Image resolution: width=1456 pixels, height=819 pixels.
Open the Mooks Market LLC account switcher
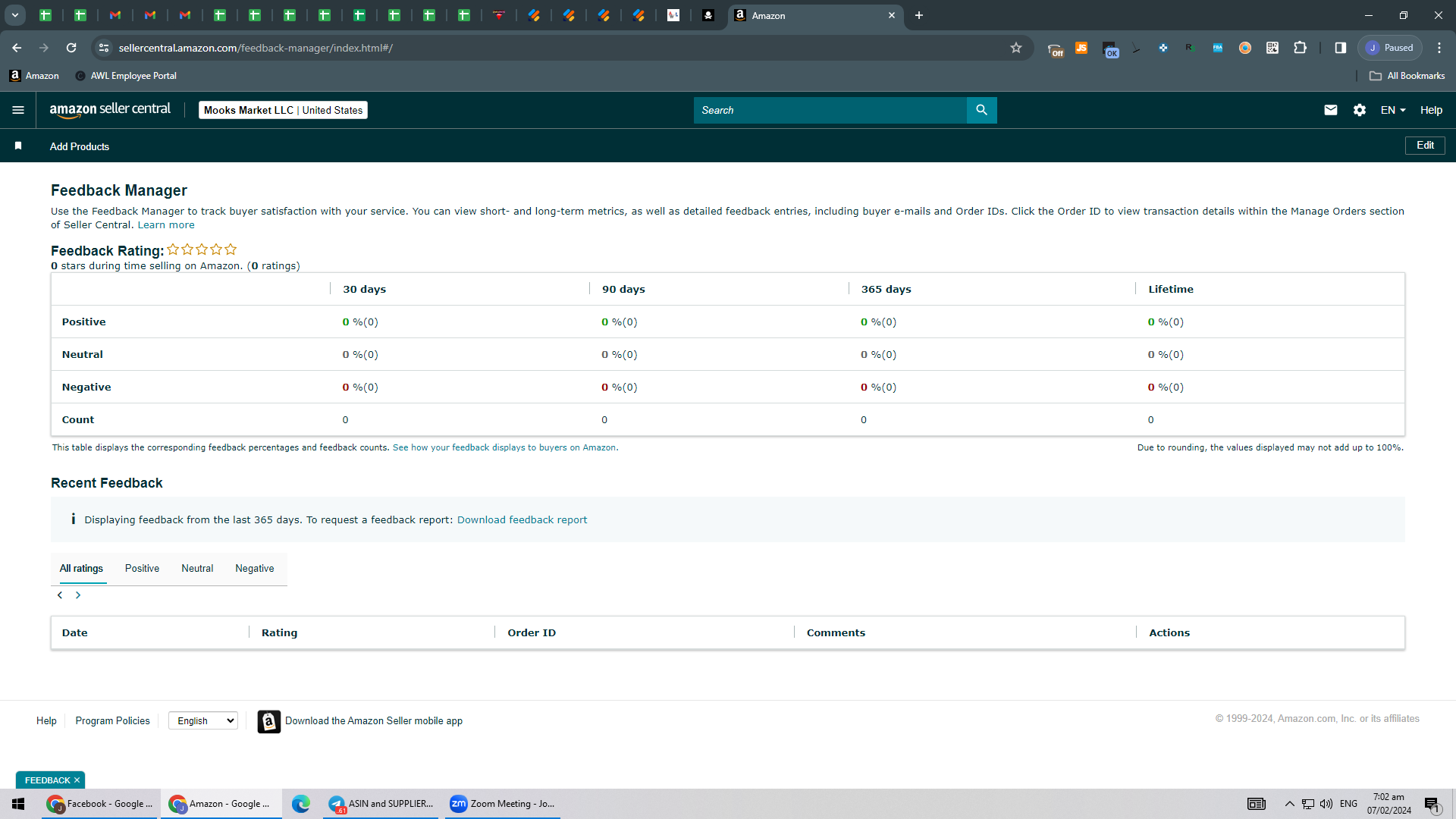[x=283, y=110]
